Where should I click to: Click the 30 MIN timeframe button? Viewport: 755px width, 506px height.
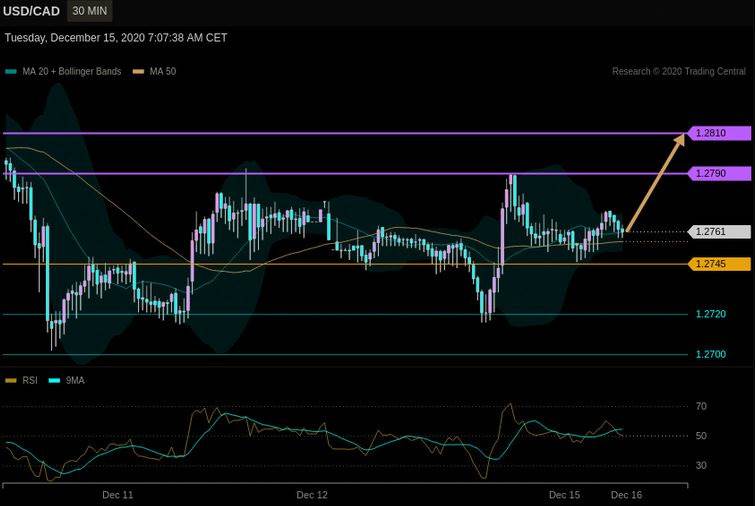click(90, 11)
